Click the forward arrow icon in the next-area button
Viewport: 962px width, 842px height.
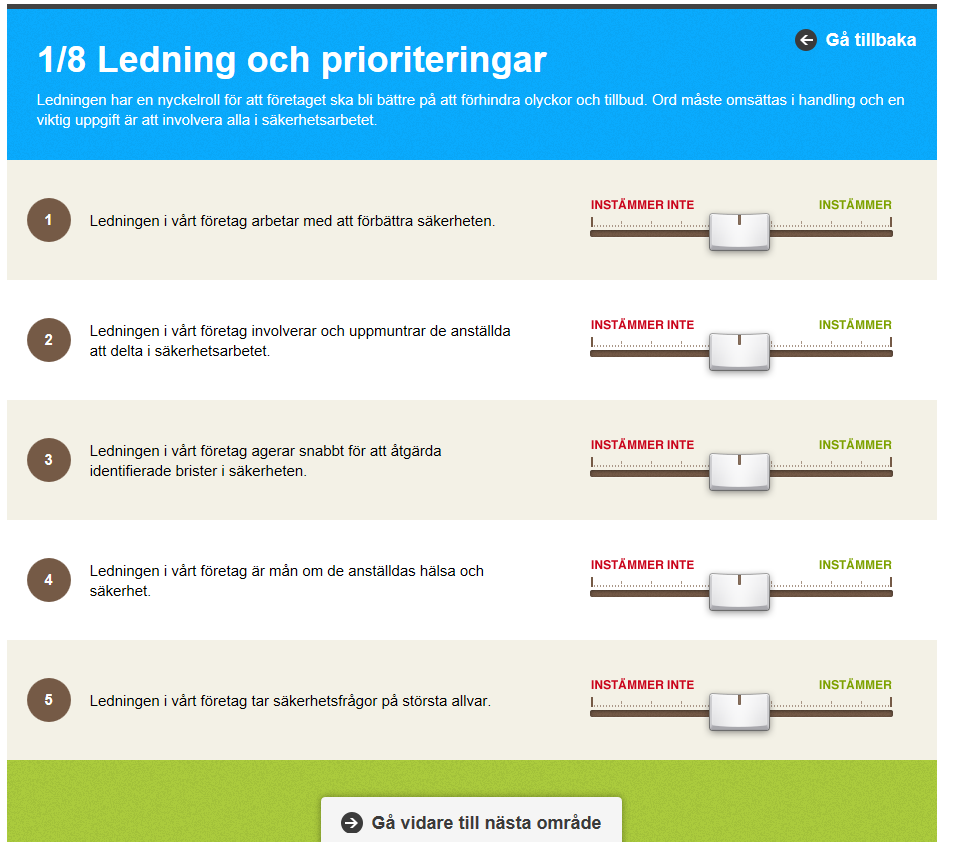click(x=352, y=822)
